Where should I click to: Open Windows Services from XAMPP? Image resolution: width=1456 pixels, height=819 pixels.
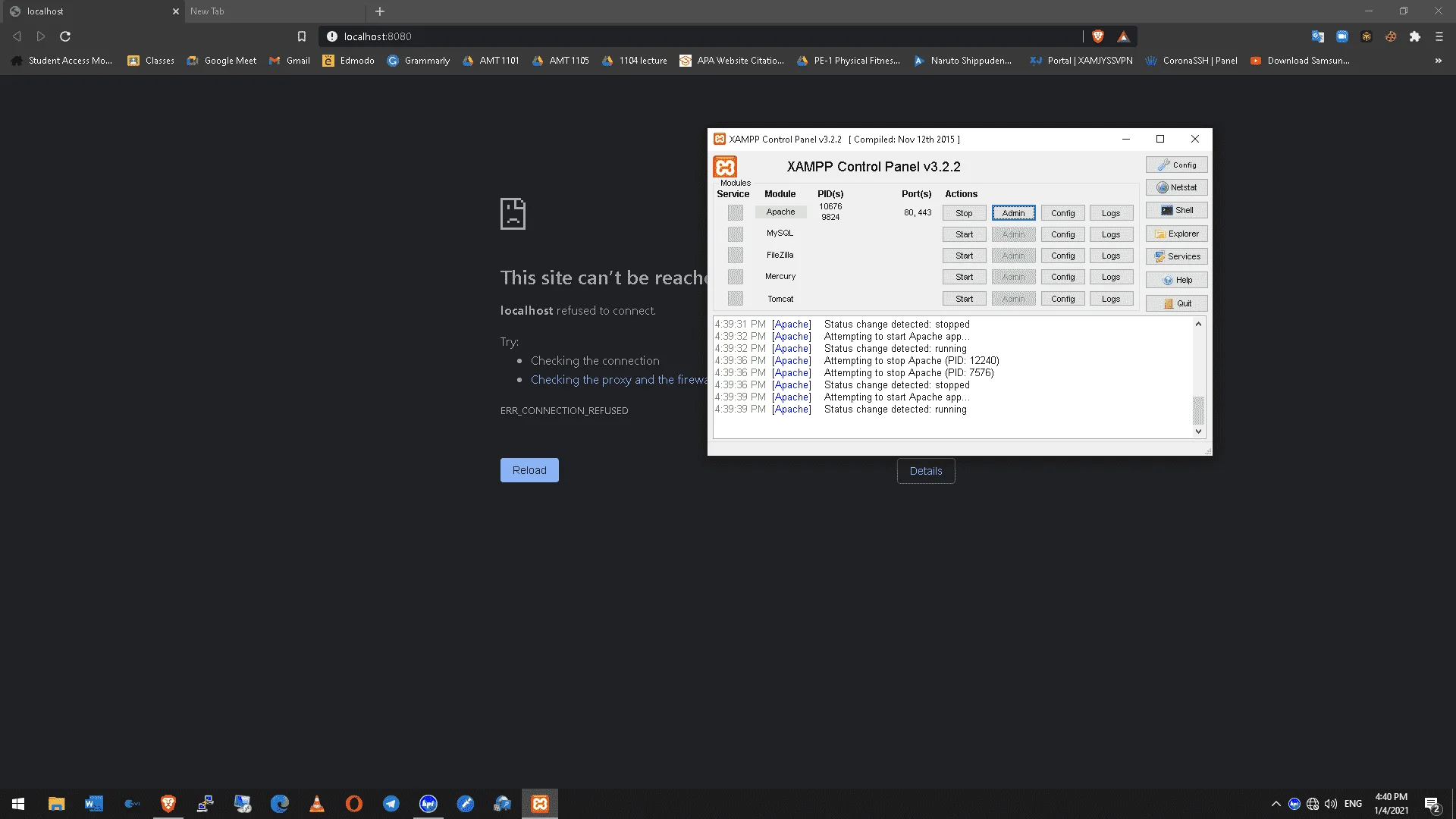[x=1176, y=256]
